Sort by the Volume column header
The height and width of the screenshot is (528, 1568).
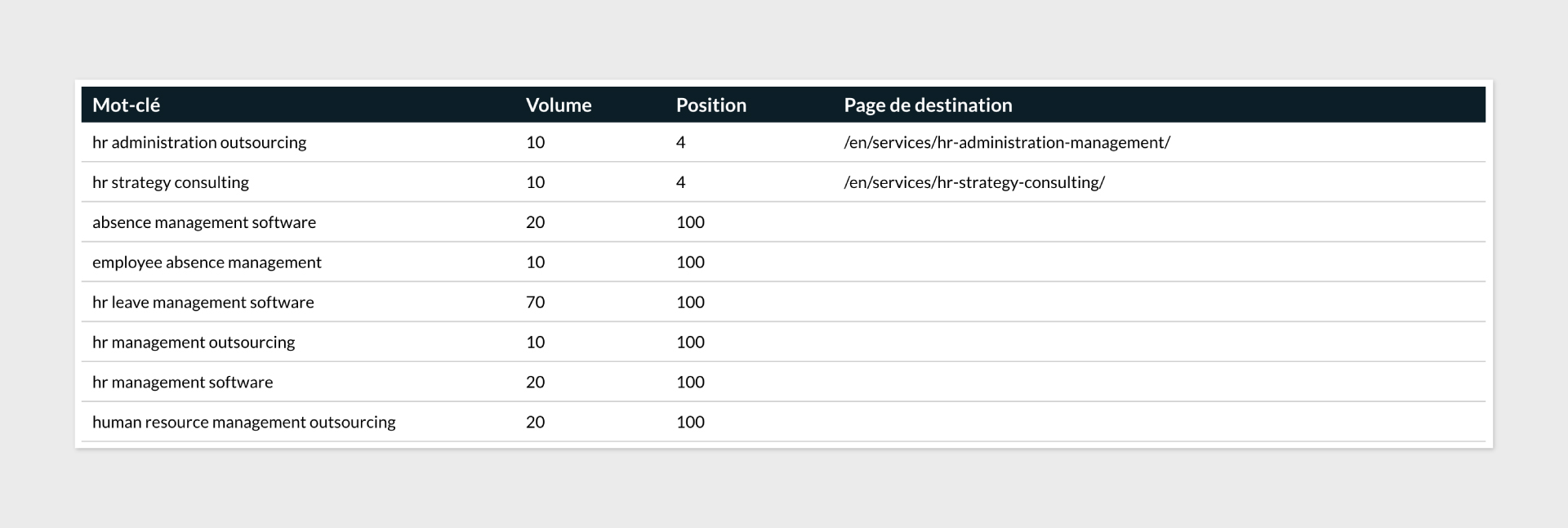pyautogui.click(x=559, y=105)
